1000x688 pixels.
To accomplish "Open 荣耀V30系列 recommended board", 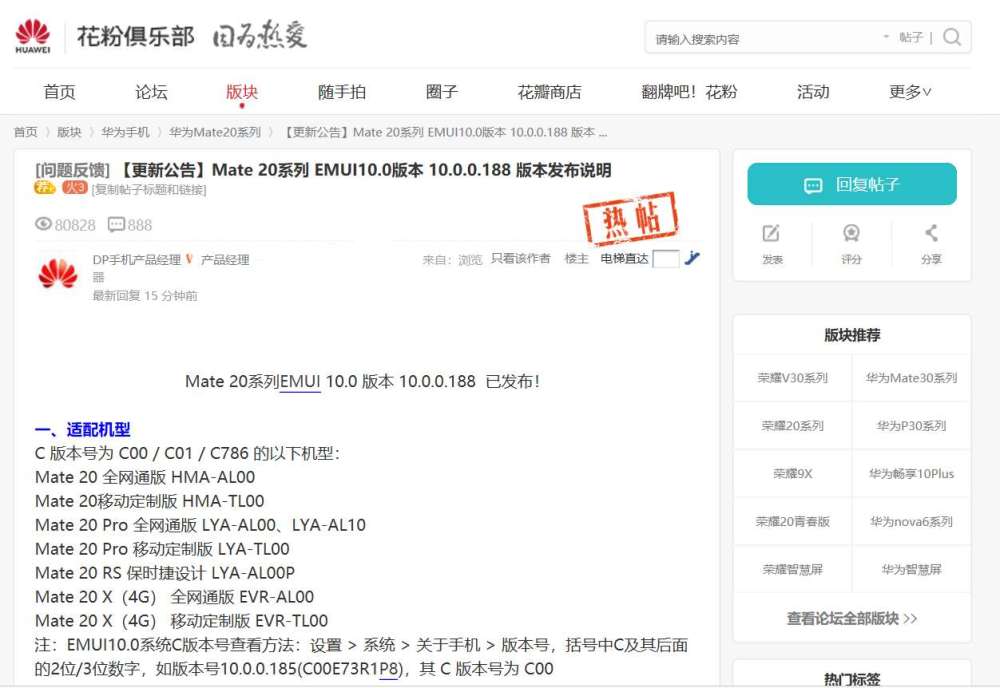I will pos(793,378).
